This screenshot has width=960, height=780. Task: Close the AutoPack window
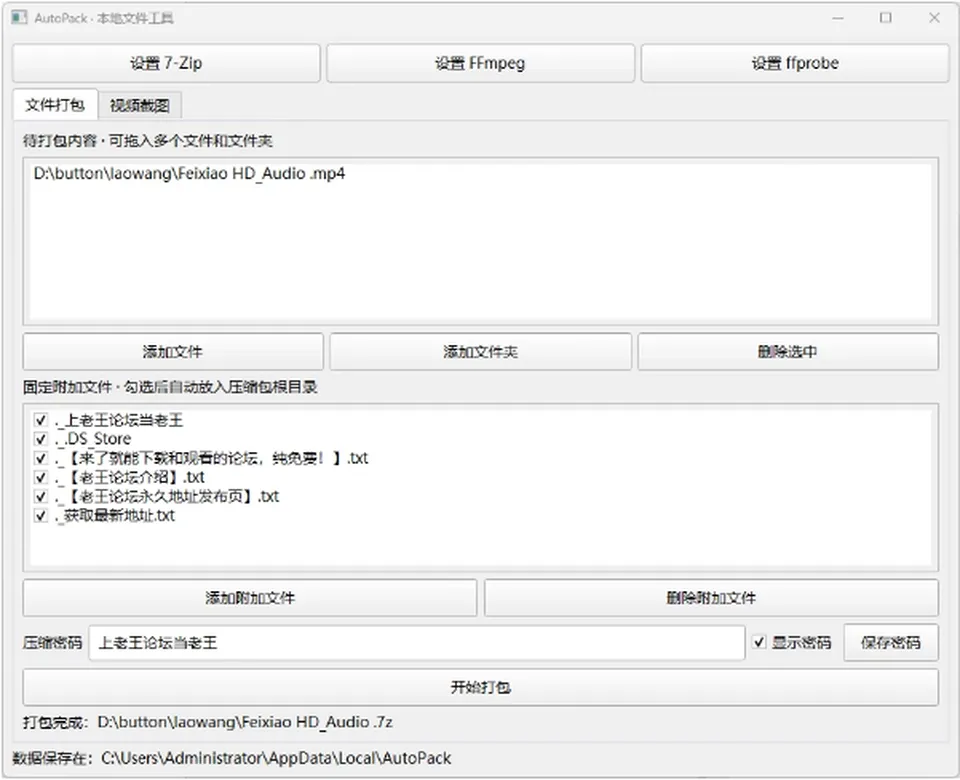point(934,18)
